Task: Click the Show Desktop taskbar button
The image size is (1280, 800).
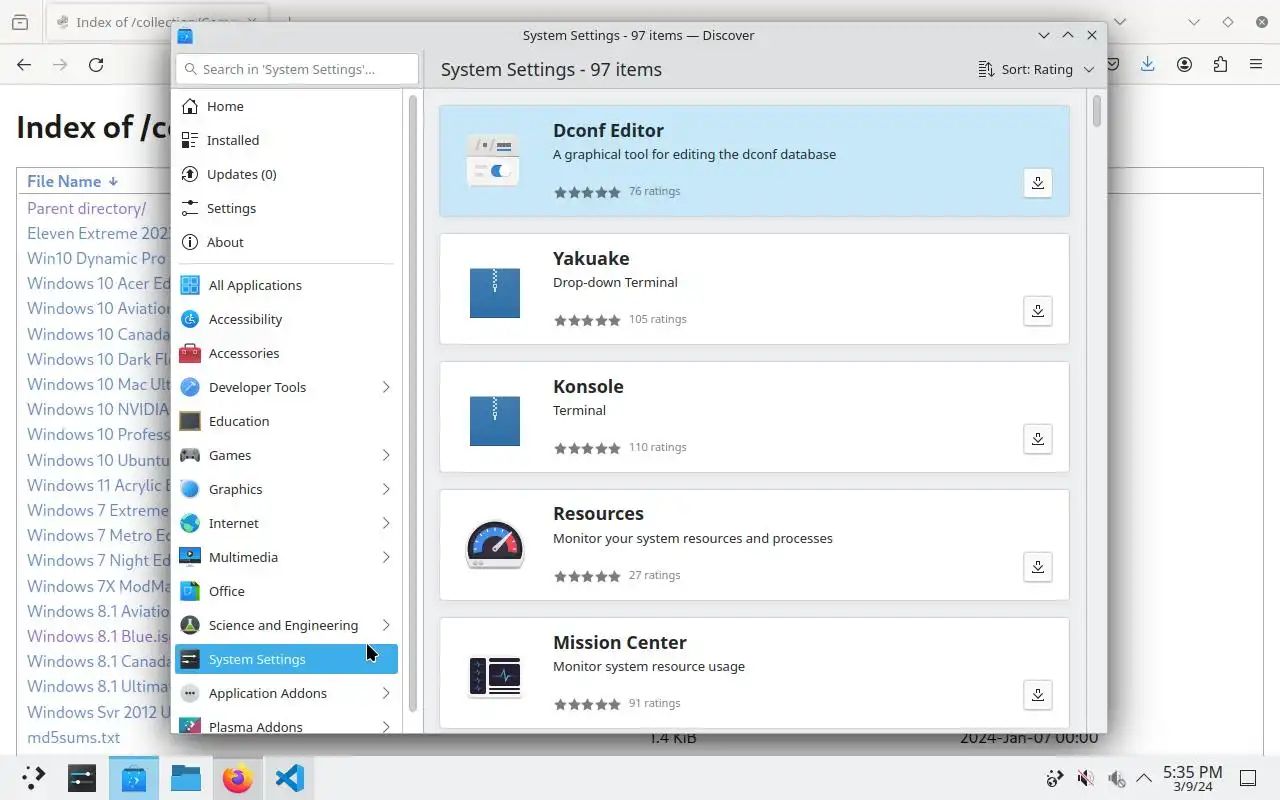Action: click(1248, 778)
